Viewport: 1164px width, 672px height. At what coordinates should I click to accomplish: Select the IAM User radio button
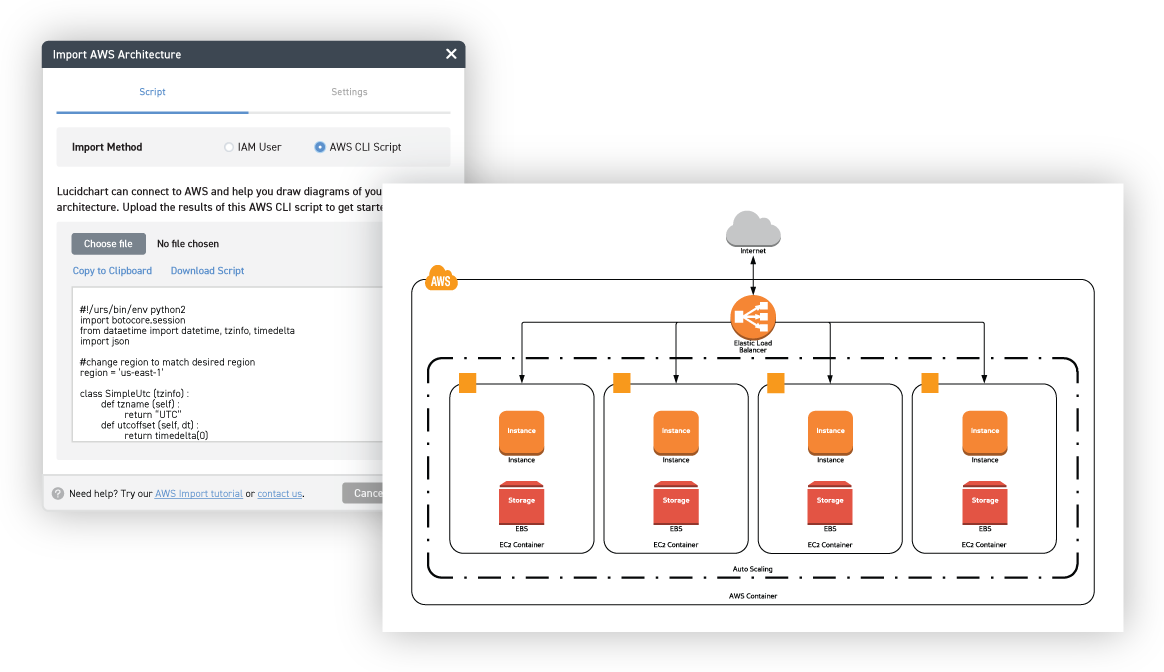(229, 147)
